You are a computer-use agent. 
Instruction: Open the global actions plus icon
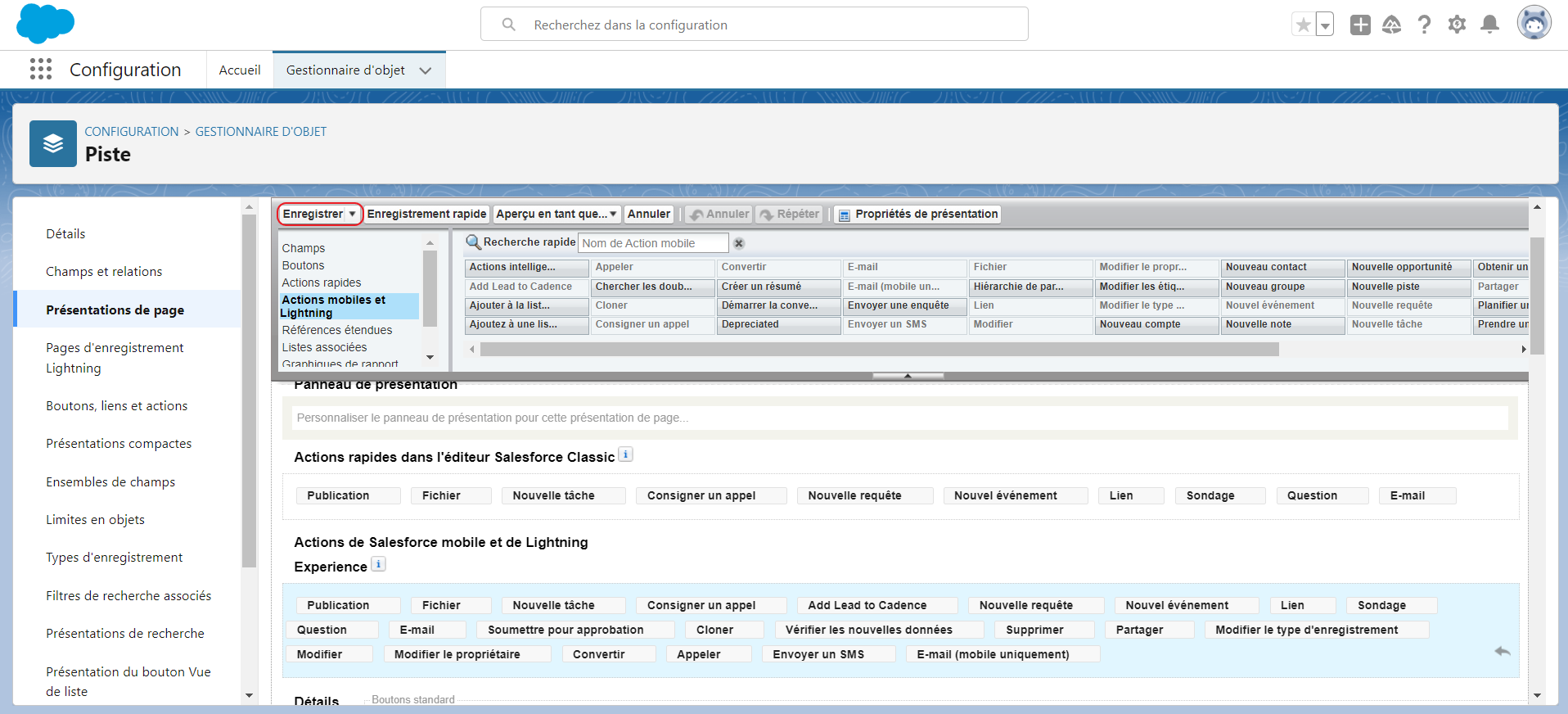coord(1360,25)
